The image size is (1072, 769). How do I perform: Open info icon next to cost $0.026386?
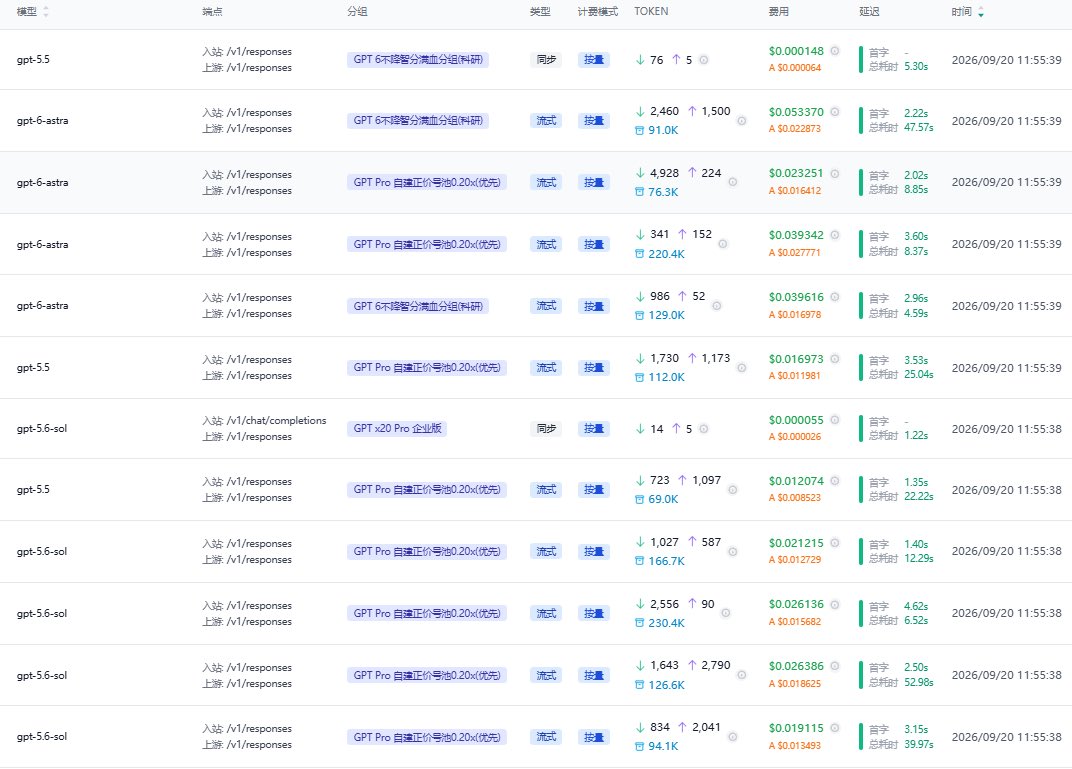(835, 666)
